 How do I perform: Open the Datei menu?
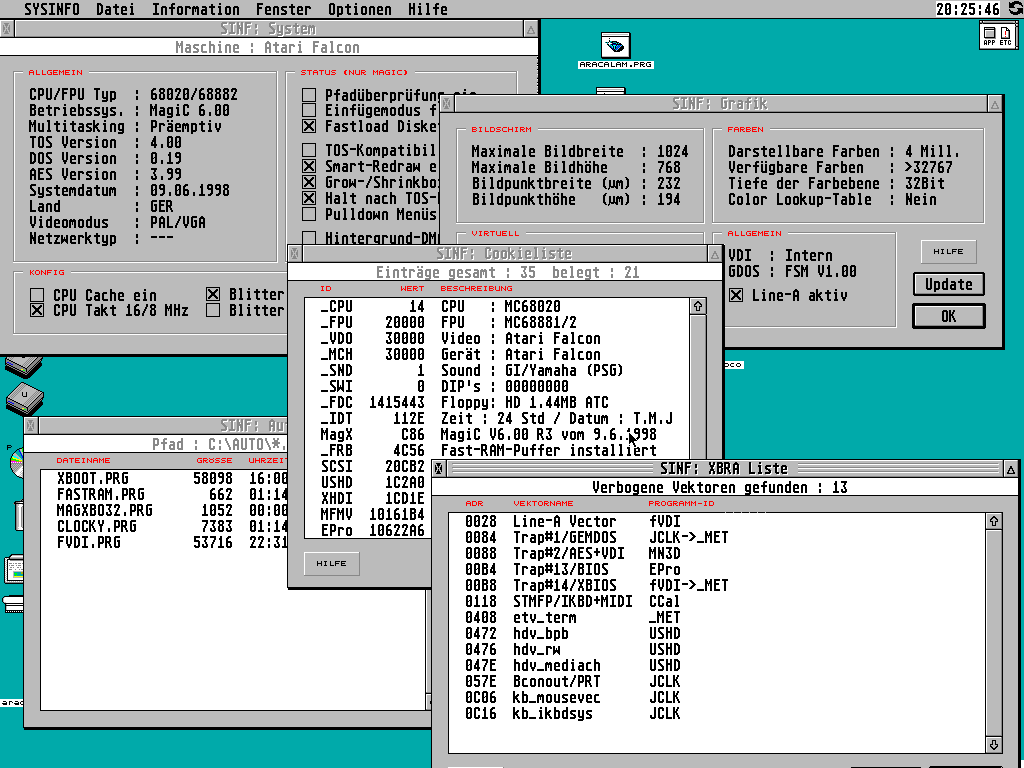(116, 9)
